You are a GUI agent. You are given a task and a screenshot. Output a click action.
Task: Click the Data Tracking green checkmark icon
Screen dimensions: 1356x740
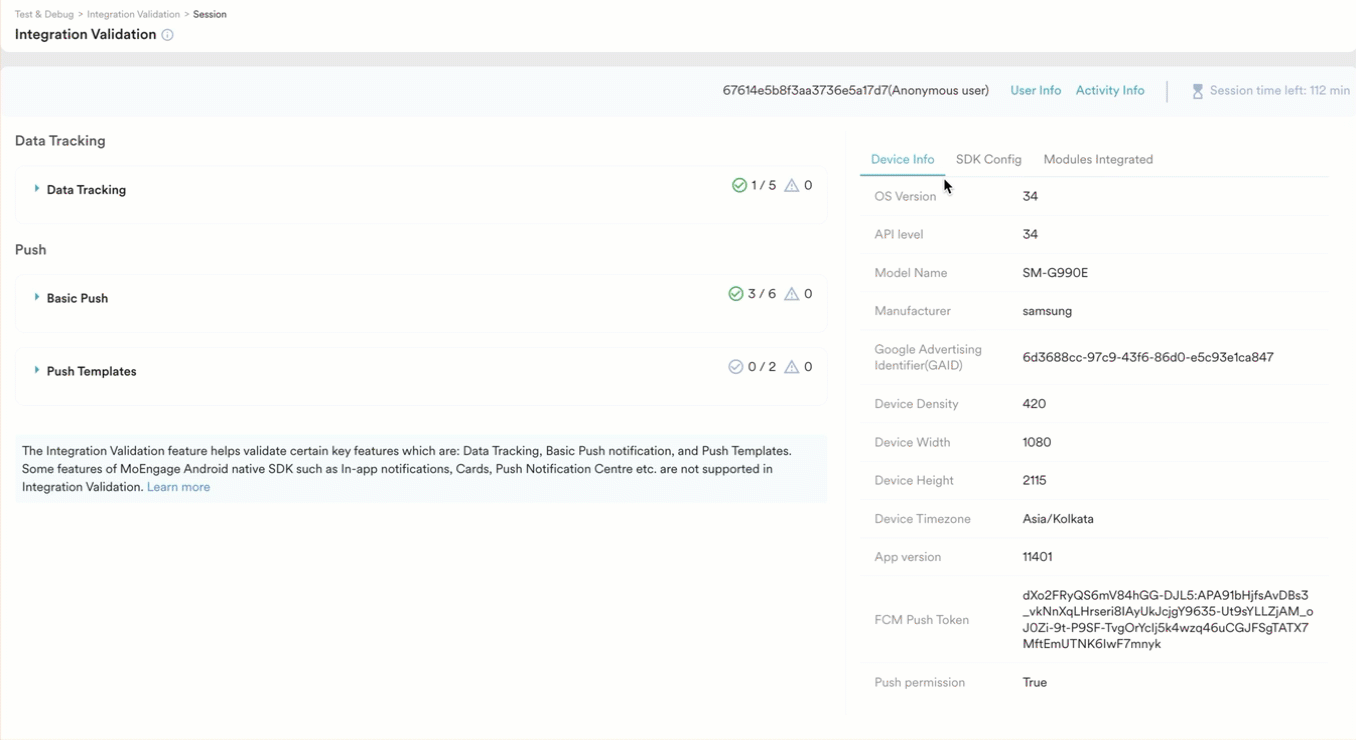click(739, 185)
